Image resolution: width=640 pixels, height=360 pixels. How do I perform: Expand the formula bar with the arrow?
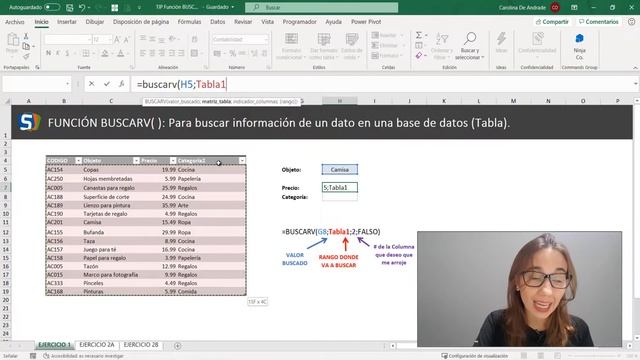636,84
